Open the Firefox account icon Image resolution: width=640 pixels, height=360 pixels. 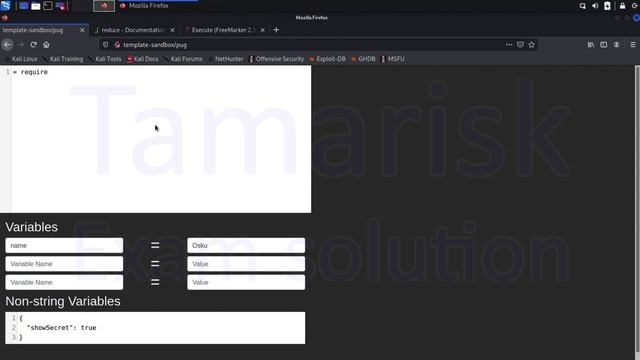(x=616, y=45)
